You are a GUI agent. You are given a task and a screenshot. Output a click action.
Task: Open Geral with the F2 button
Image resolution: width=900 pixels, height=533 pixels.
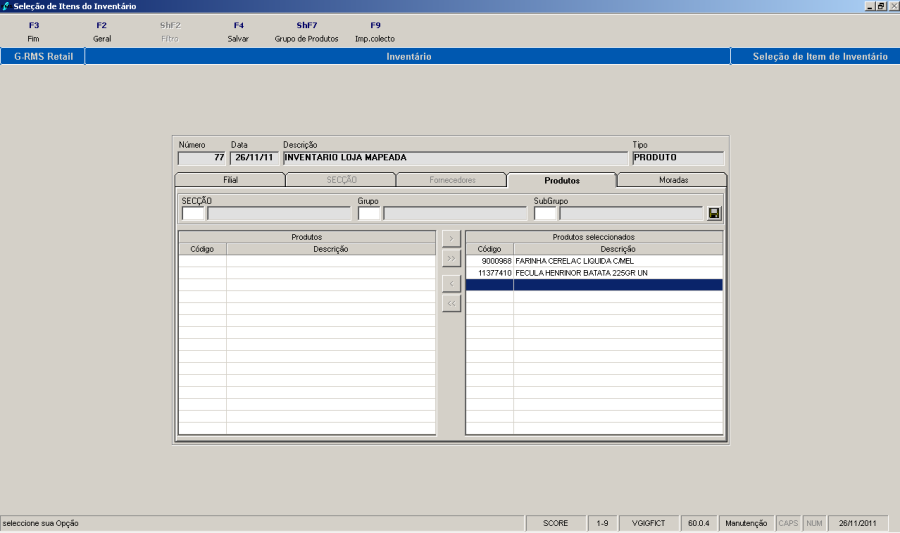click(102, 31)
